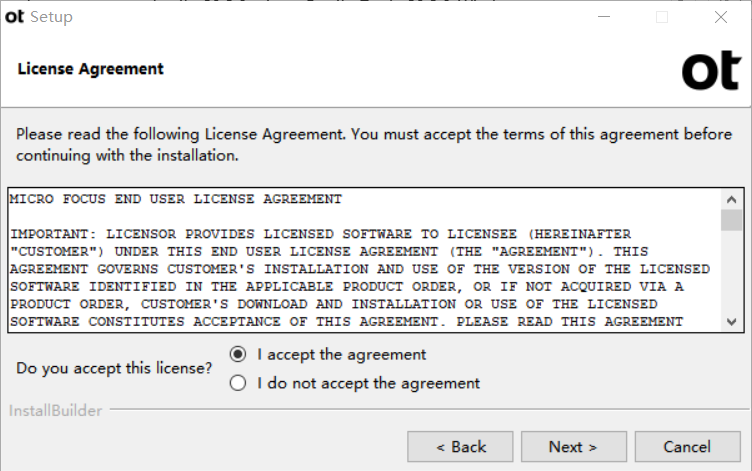Click the greyed-out maximize window button
The height and width of the screenshot is (471, 752).
pos(662,17)
